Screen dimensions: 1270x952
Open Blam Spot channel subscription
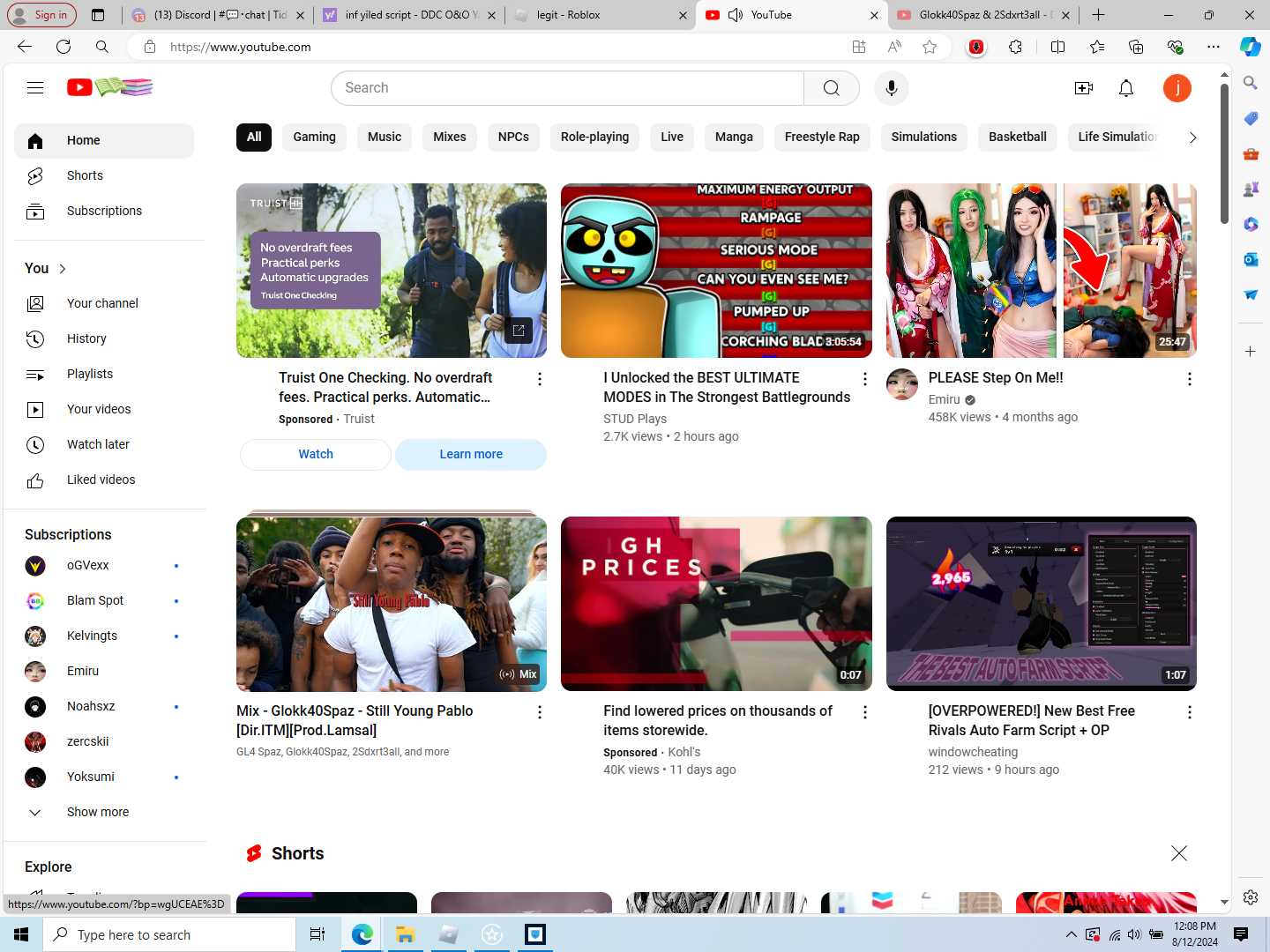104,600
